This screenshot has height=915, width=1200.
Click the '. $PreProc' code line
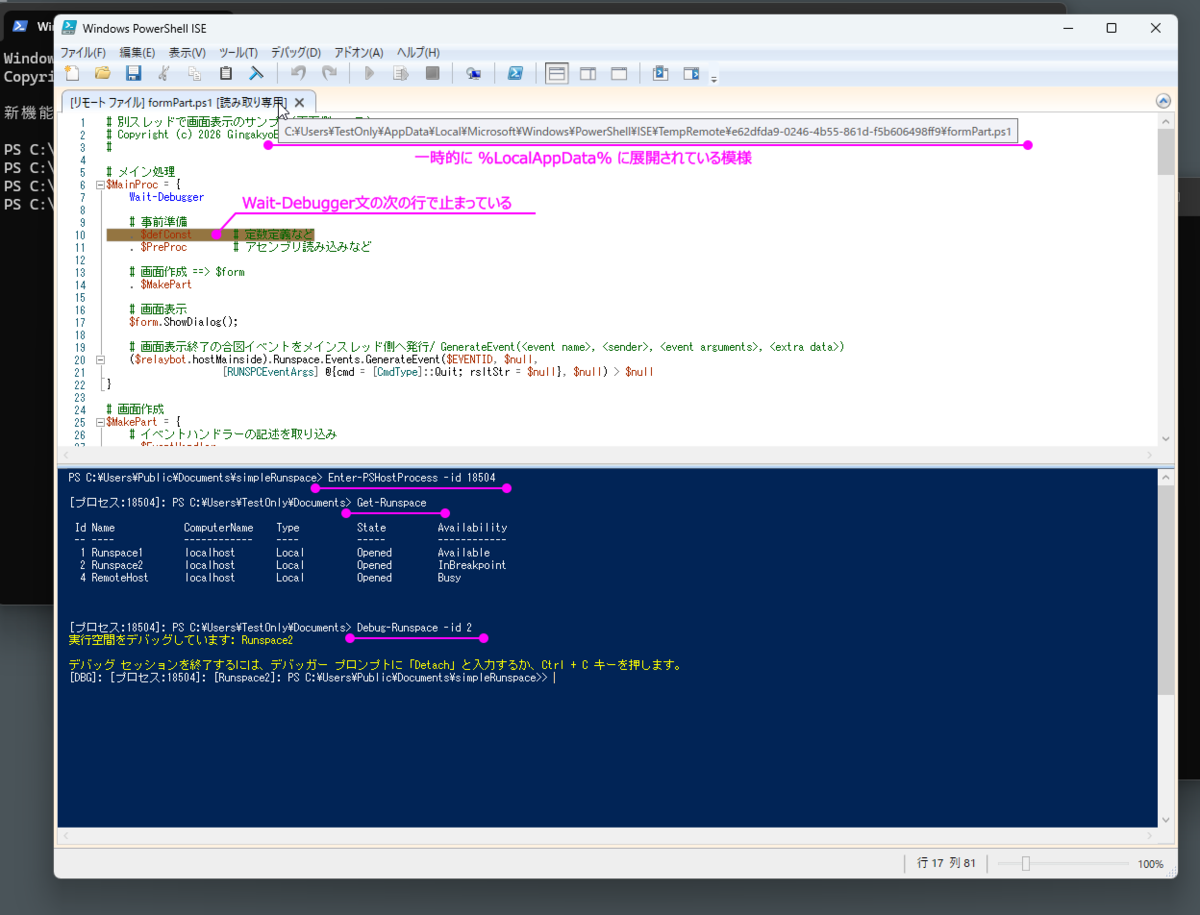[158, 246]
